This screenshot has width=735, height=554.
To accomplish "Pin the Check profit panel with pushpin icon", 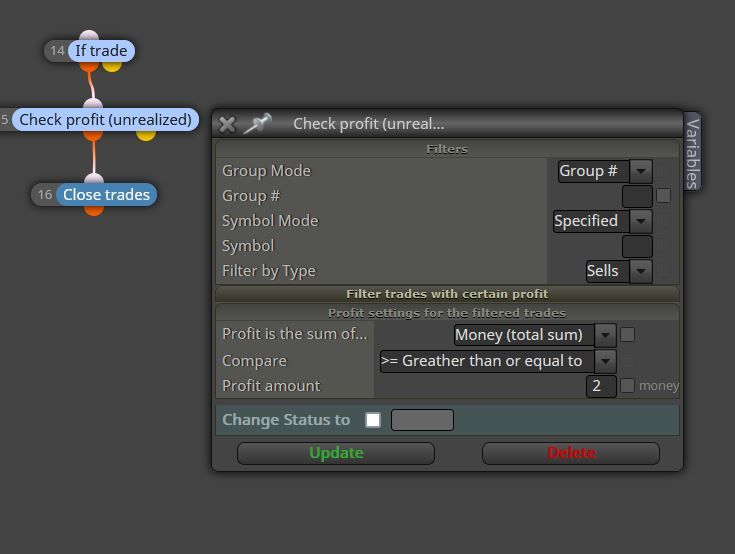I will coord(257,123).
